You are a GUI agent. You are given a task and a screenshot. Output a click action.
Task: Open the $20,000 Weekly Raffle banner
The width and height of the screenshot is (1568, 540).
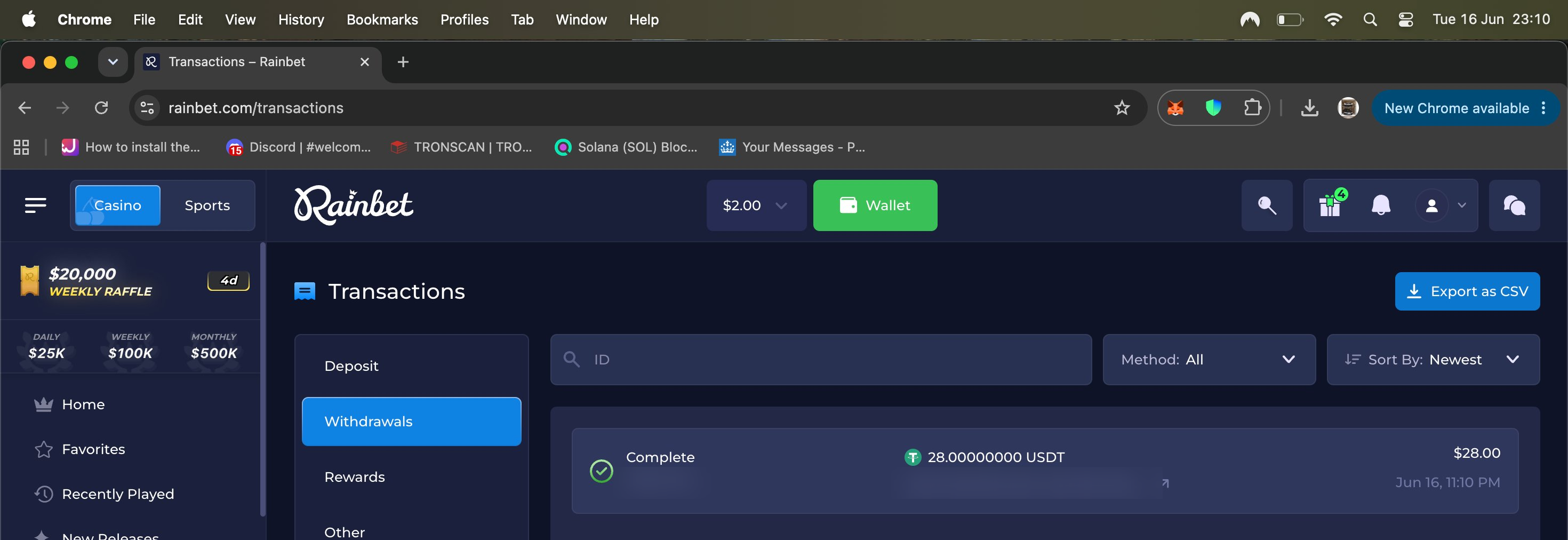click(x=131, y=281)
